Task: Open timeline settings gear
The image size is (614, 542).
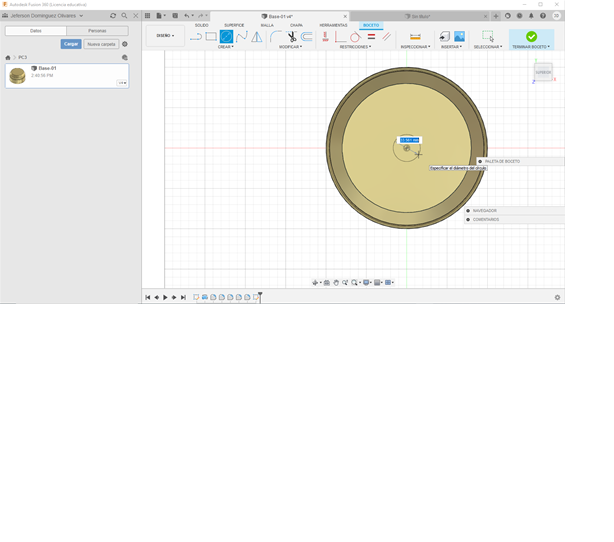Action: (557, 298)
